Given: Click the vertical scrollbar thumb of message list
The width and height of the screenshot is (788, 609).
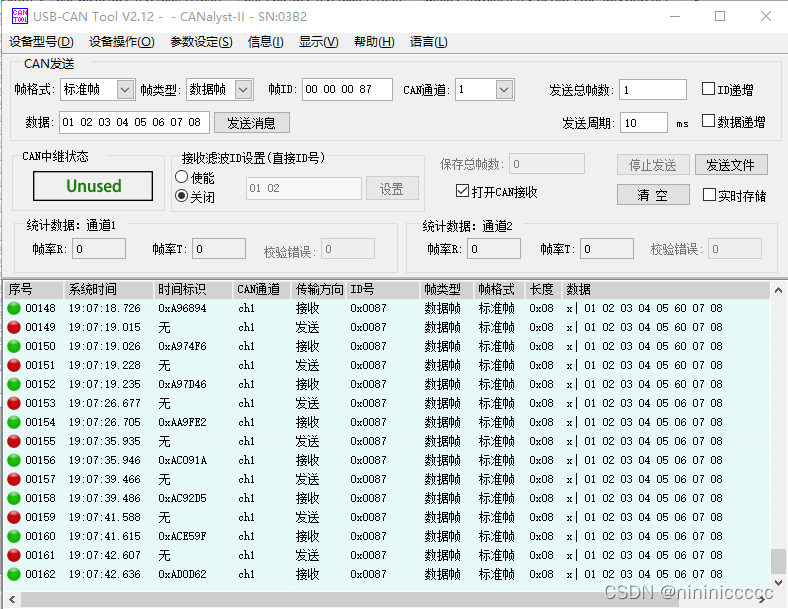Looking at the screenshot, I should click(x=778, y=561).
